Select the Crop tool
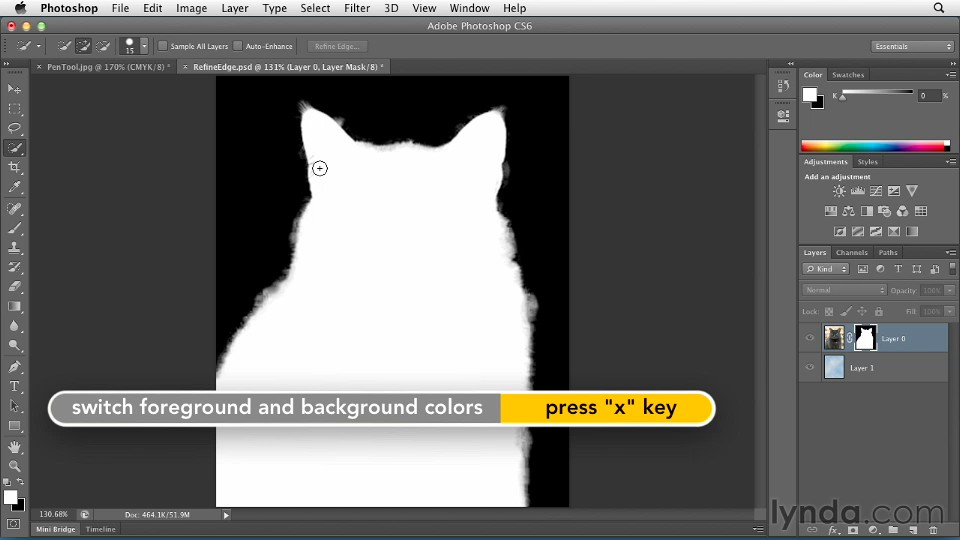 (15, 167)
